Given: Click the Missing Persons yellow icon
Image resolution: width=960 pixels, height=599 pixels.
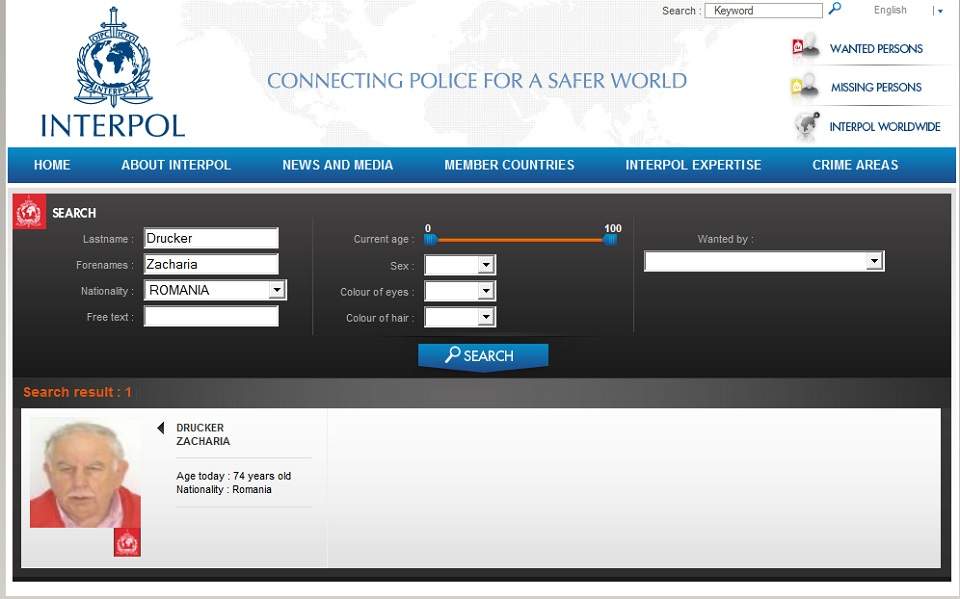Looking at the screenshot, I should tap(804, 85).
